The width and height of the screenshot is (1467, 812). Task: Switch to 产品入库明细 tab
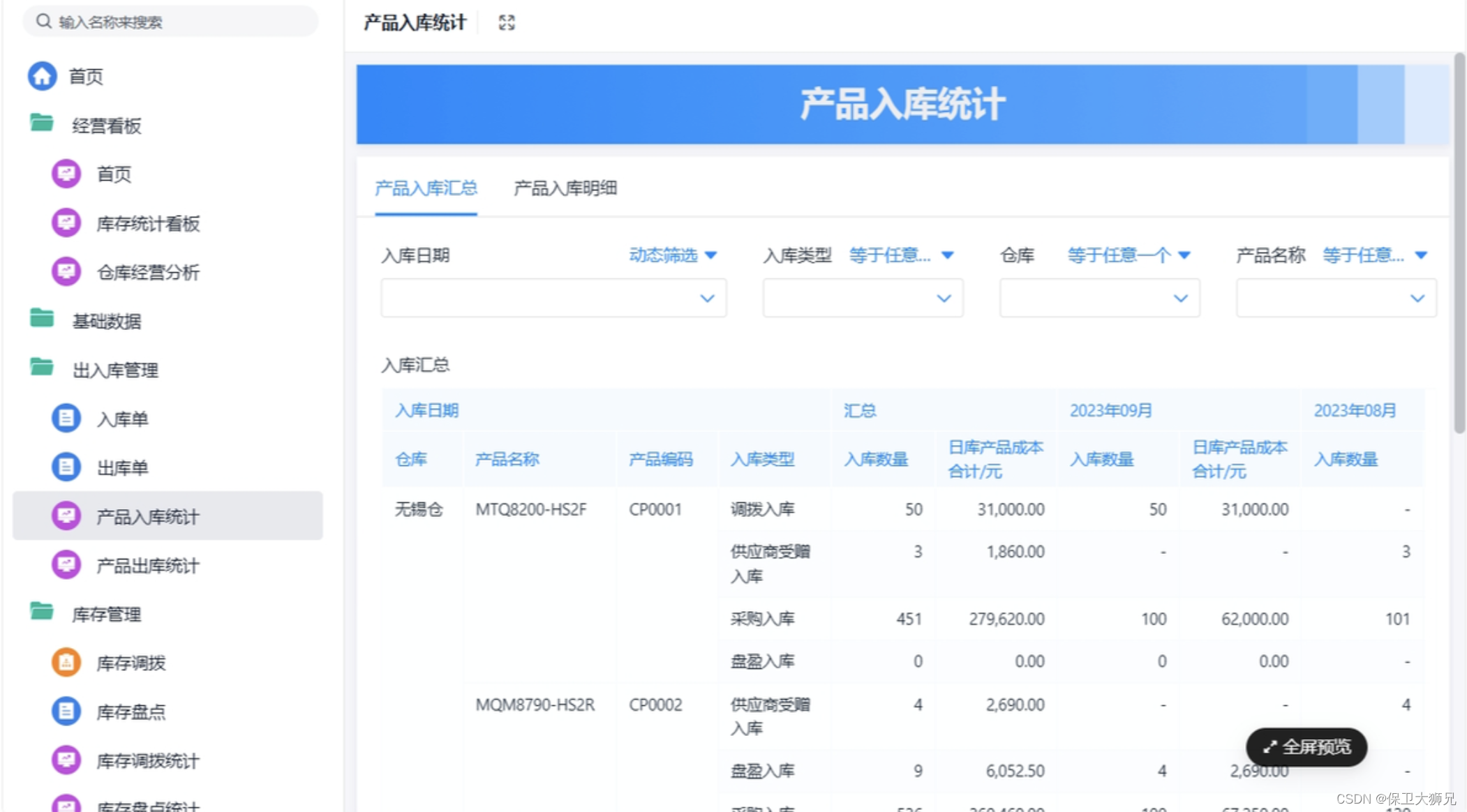click(x=565, y=188)
